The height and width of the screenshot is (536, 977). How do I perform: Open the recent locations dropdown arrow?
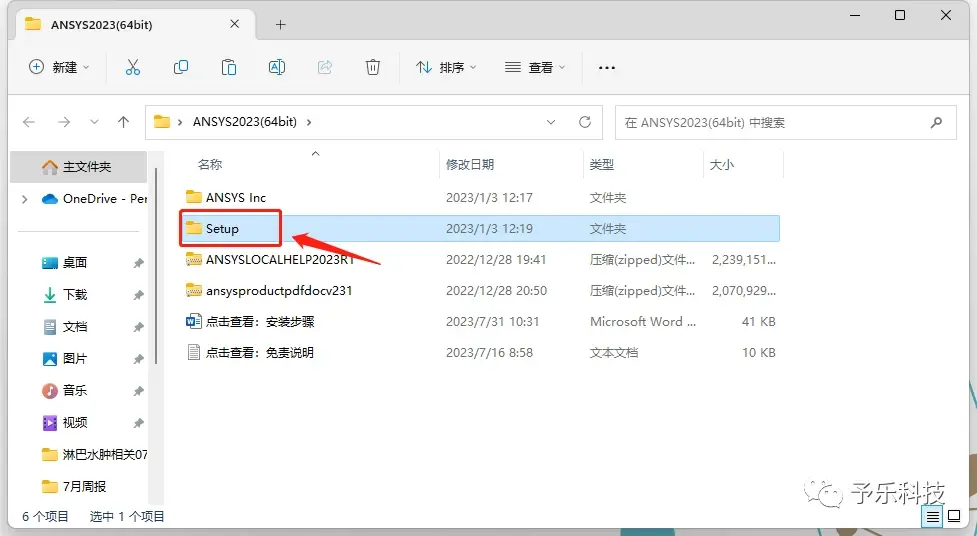click(x=94, y=122)
